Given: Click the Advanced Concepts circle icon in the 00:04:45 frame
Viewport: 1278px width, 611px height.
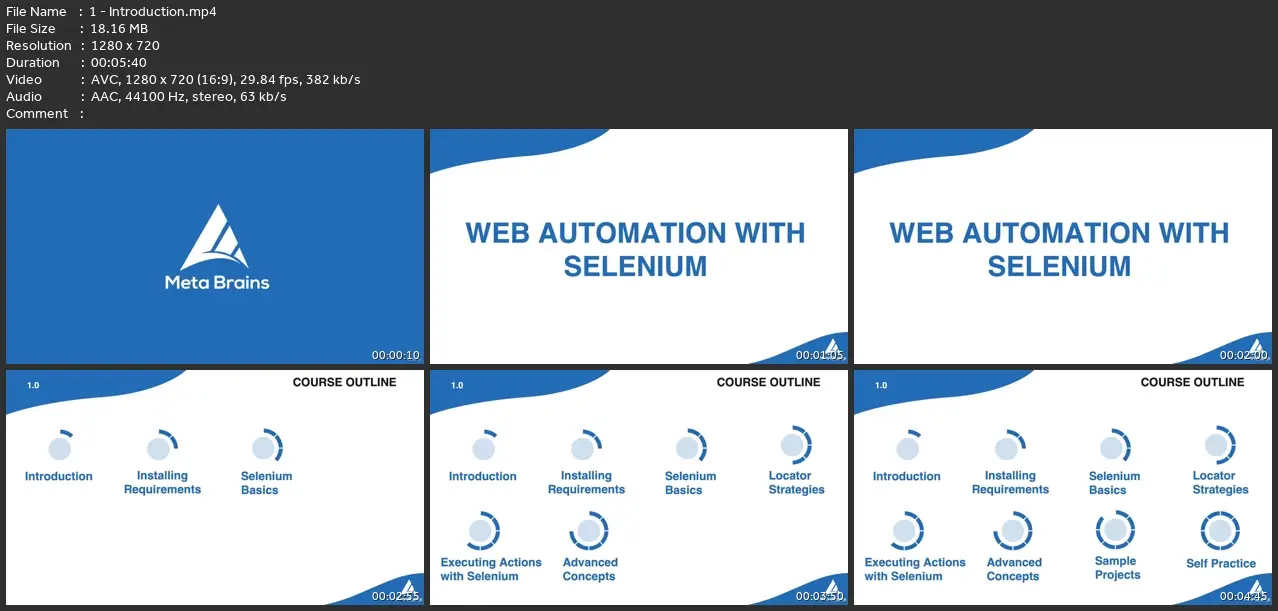Looking at the screenshot, I should coord(1012,531).
